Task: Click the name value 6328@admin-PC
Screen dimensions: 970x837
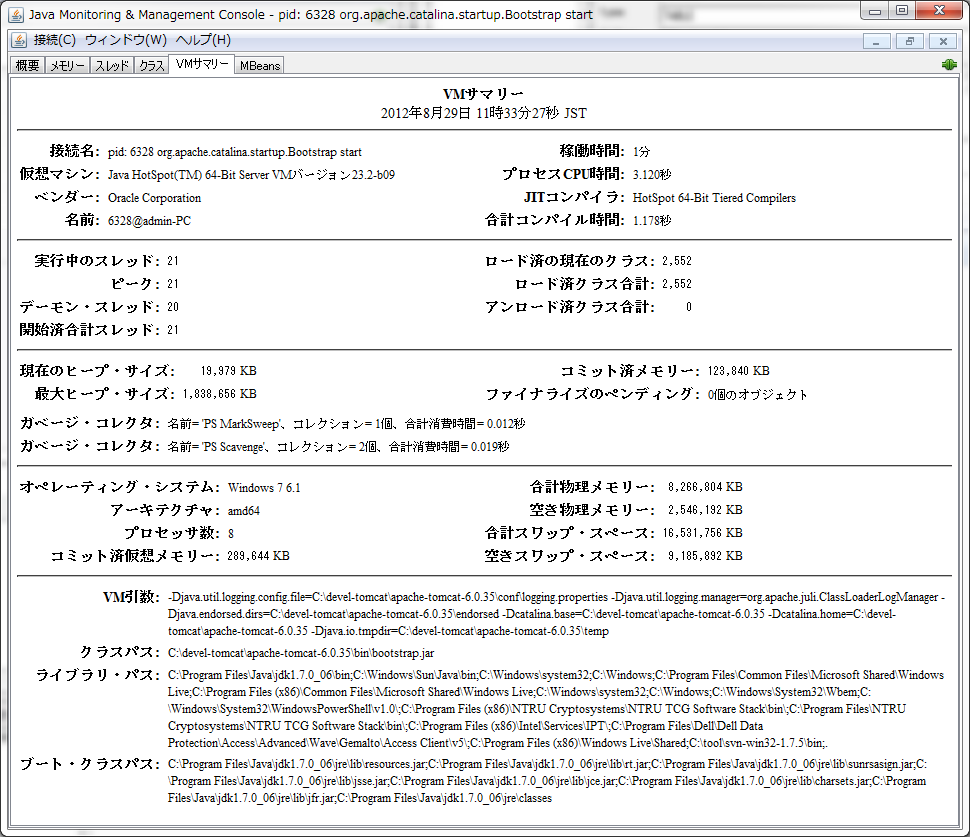Action: pyautogui.click(x=149, y=221)
